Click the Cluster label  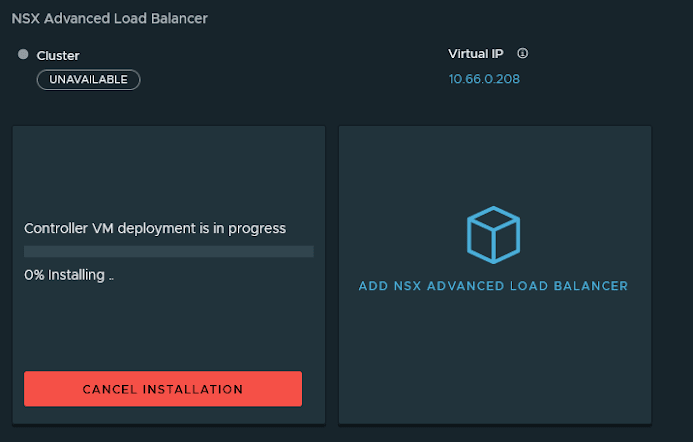click(x=58, y=56)
